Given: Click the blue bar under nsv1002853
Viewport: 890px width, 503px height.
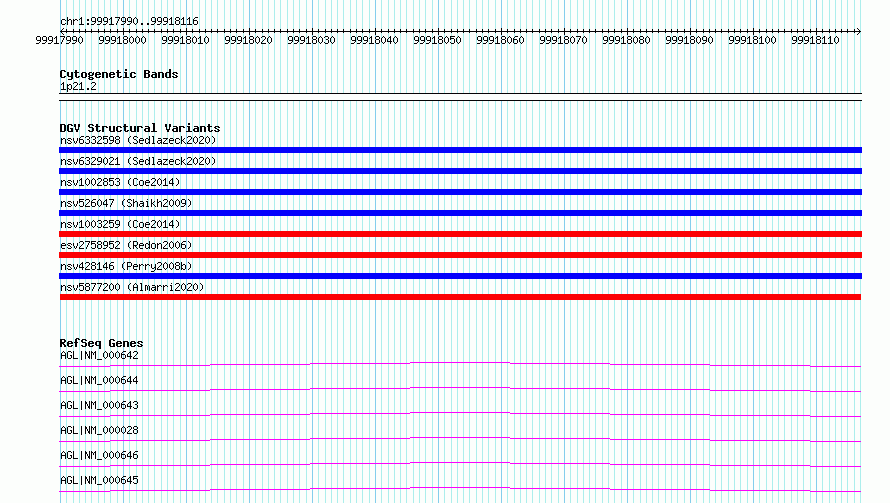Looking at the screenshot, I should 460,192.
